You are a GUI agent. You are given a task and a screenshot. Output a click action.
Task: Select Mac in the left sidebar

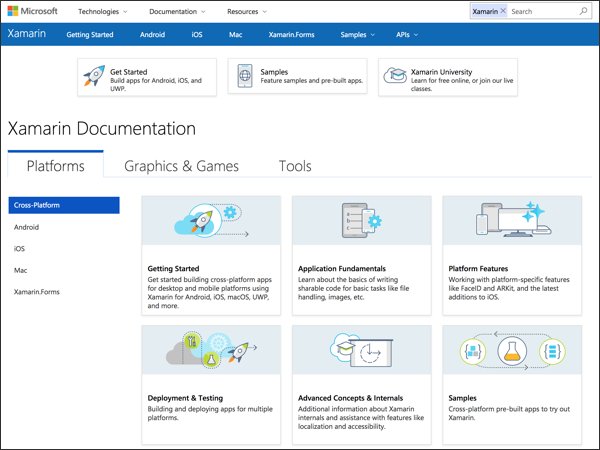(20, 270)
